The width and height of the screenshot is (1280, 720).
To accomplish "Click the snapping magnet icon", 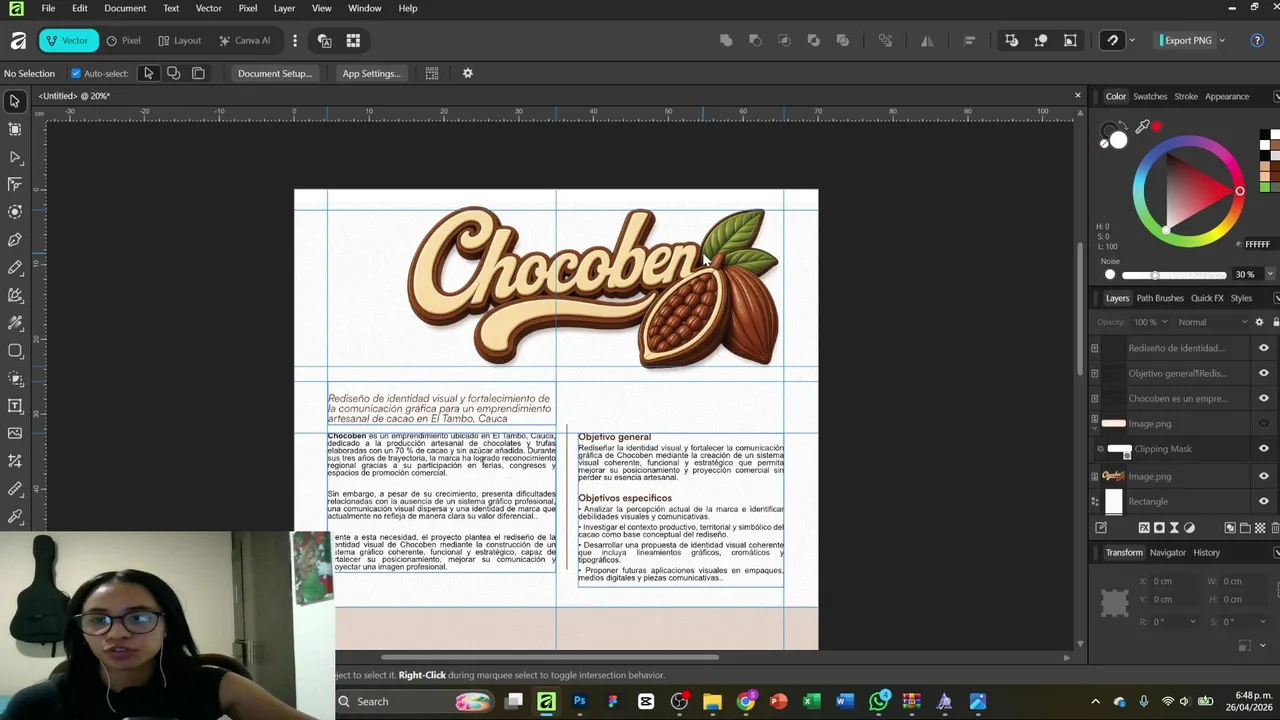I will [1113, 40].
